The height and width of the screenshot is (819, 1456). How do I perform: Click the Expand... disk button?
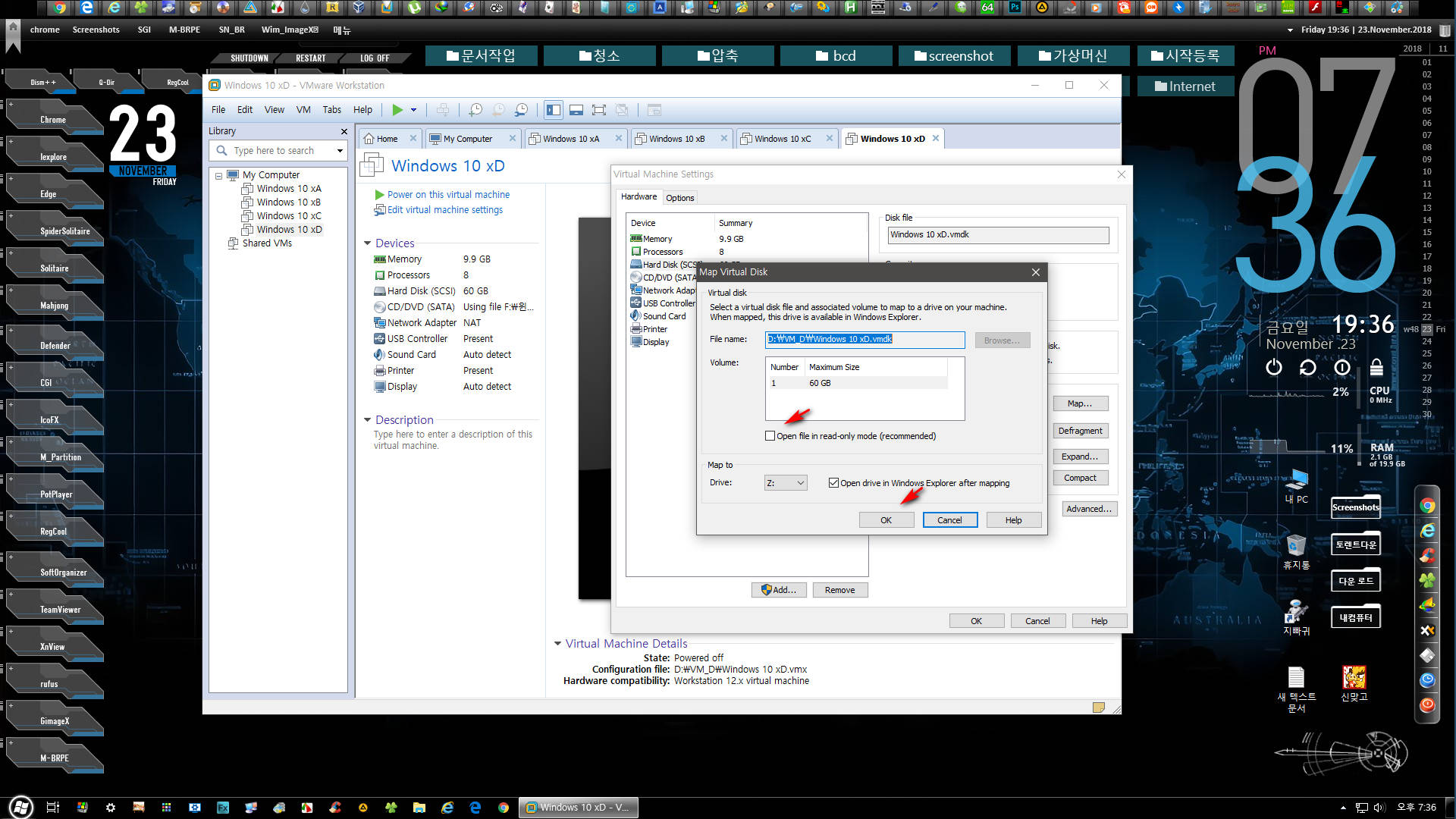click(1080, 457)
